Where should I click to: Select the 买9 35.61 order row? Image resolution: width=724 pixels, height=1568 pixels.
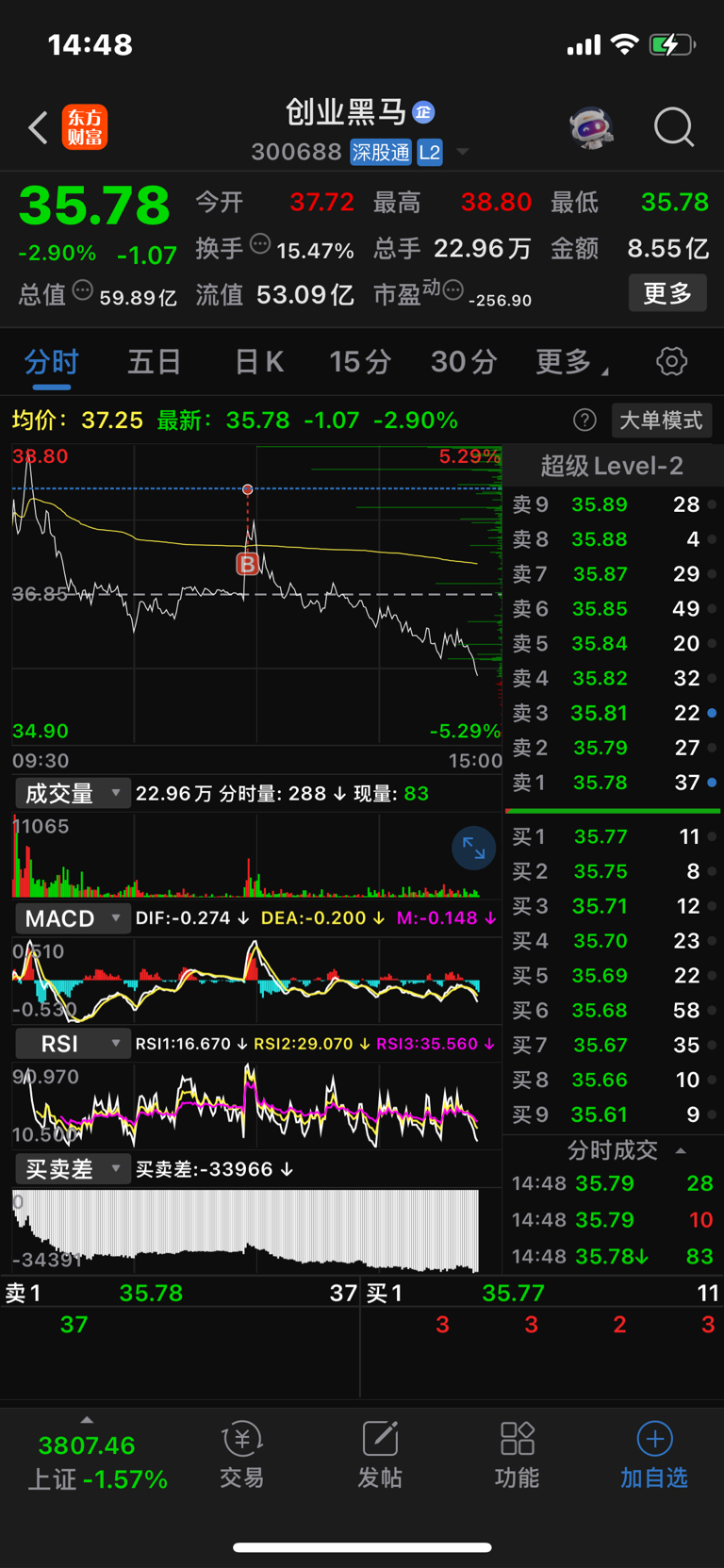point(614,1114)
